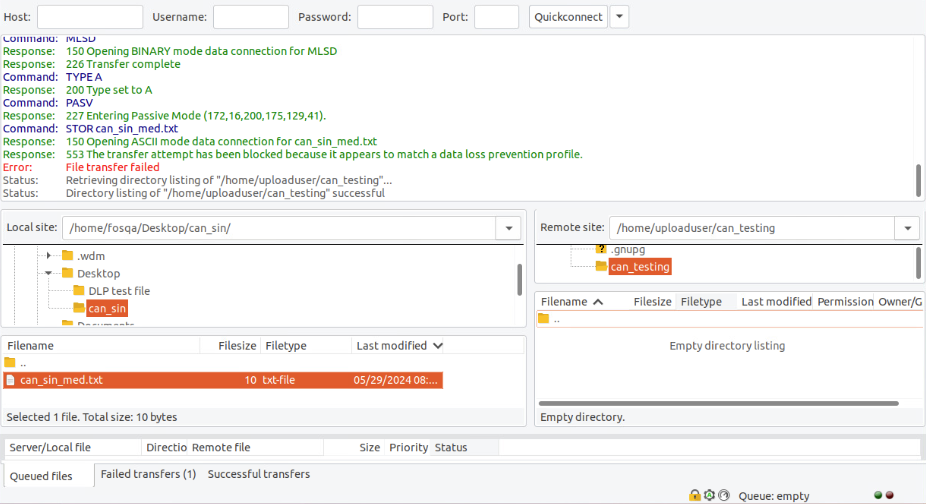Open the Remote site path dropdown
This screenshot has width=926, height=504.
[907, 228]
